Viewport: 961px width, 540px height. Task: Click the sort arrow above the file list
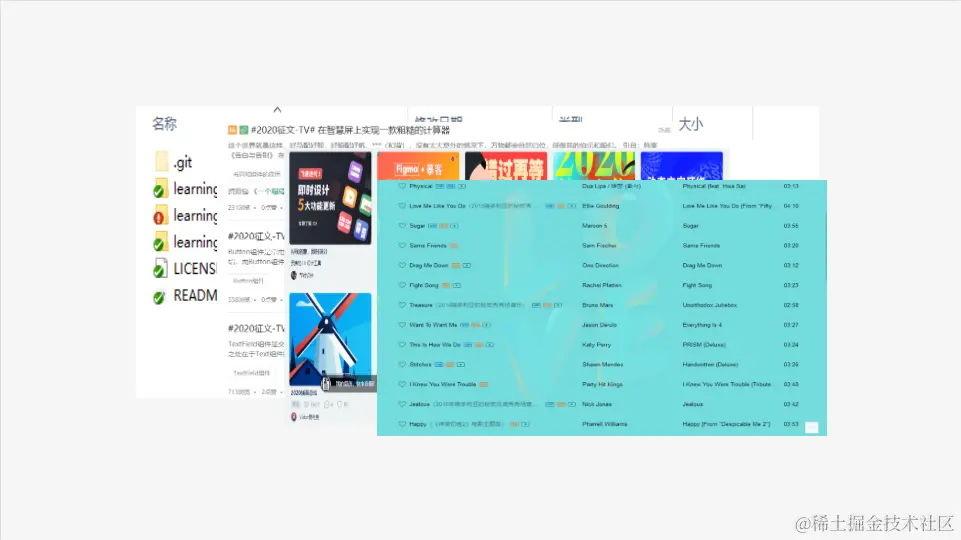[277, 110]
